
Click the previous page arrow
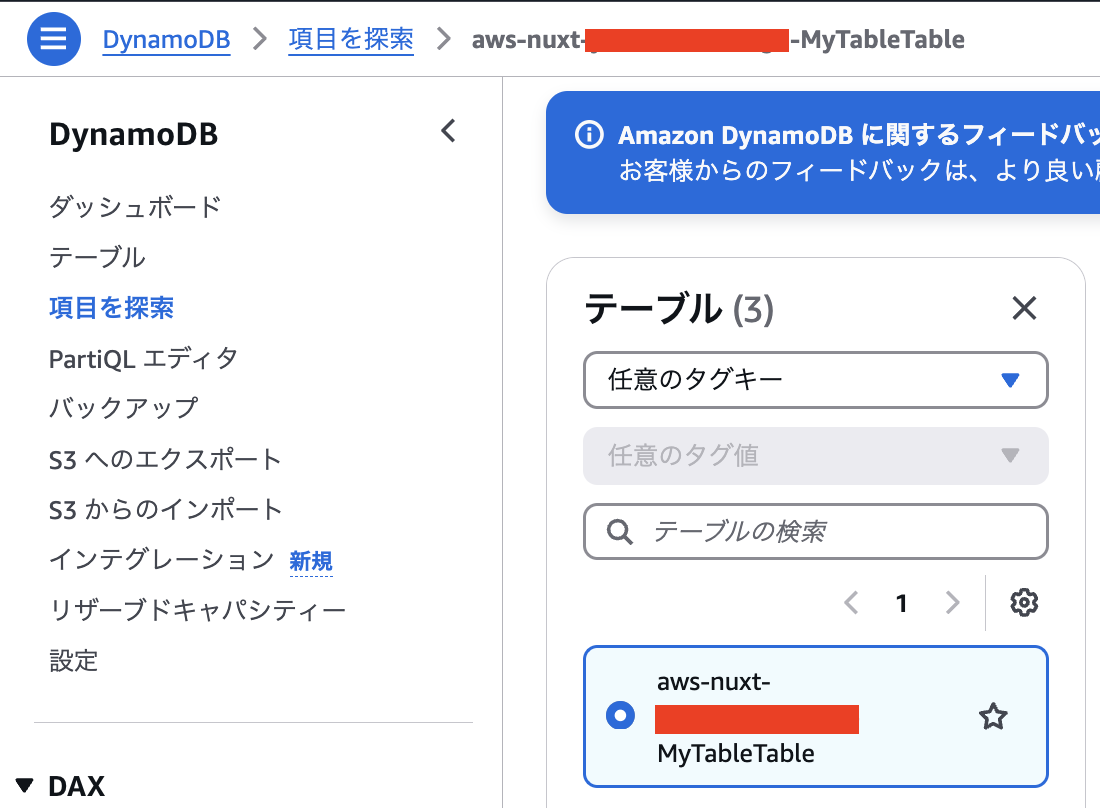click(851, 602)
